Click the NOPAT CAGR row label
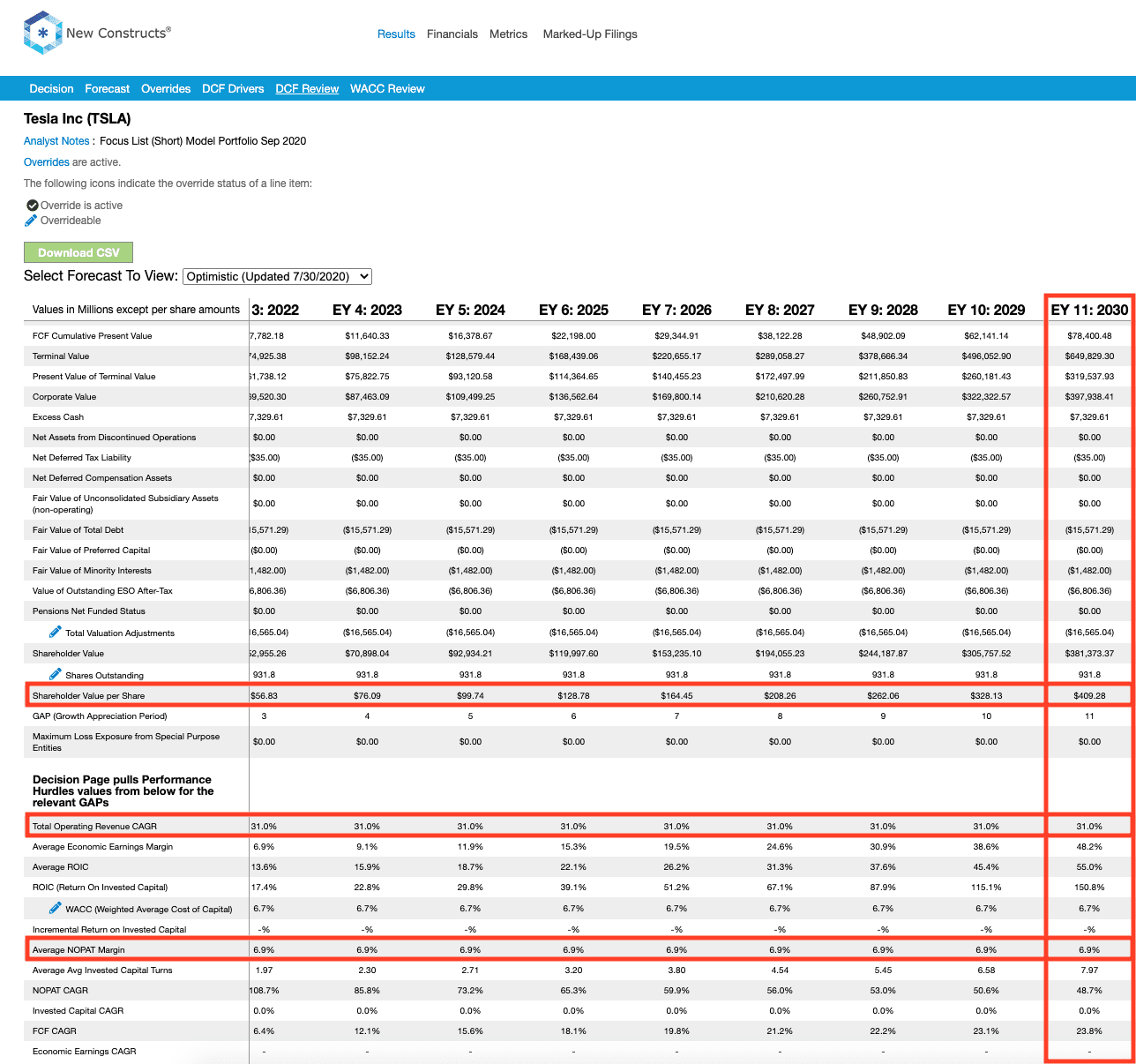Viewport: 1136px width, 1064px height. pos(61,990)
